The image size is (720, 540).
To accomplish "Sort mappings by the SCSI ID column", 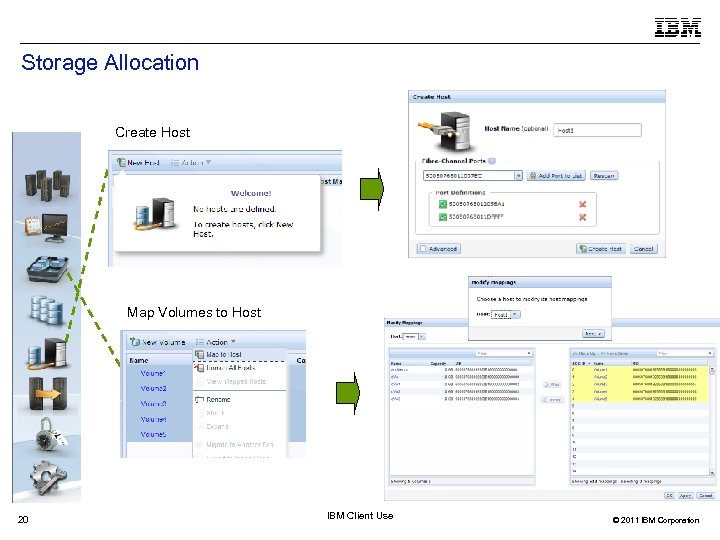I will click(581, 363).
